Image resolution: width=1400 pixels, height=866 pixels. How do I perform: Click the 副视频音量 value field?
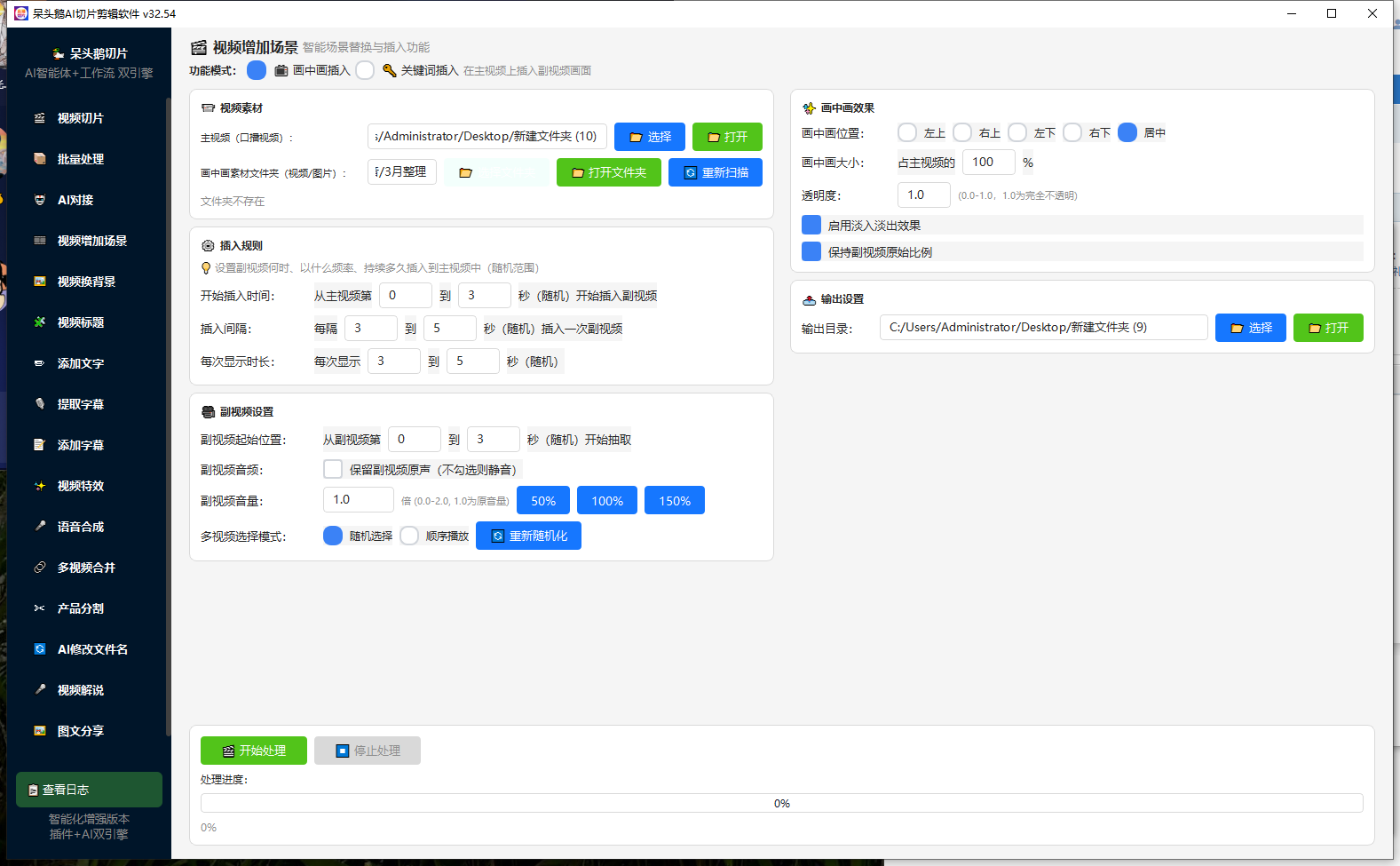pyautogui.click(x=359, y=499)
